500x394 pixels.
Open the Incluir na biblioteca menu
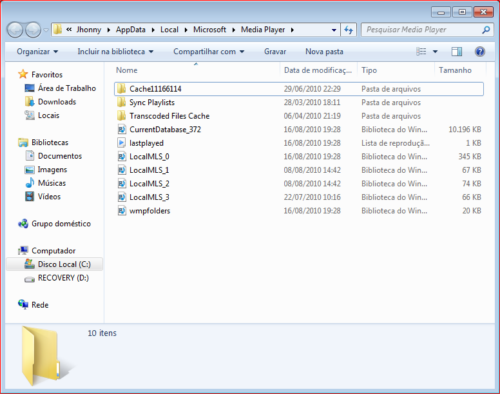pos(115,52)
